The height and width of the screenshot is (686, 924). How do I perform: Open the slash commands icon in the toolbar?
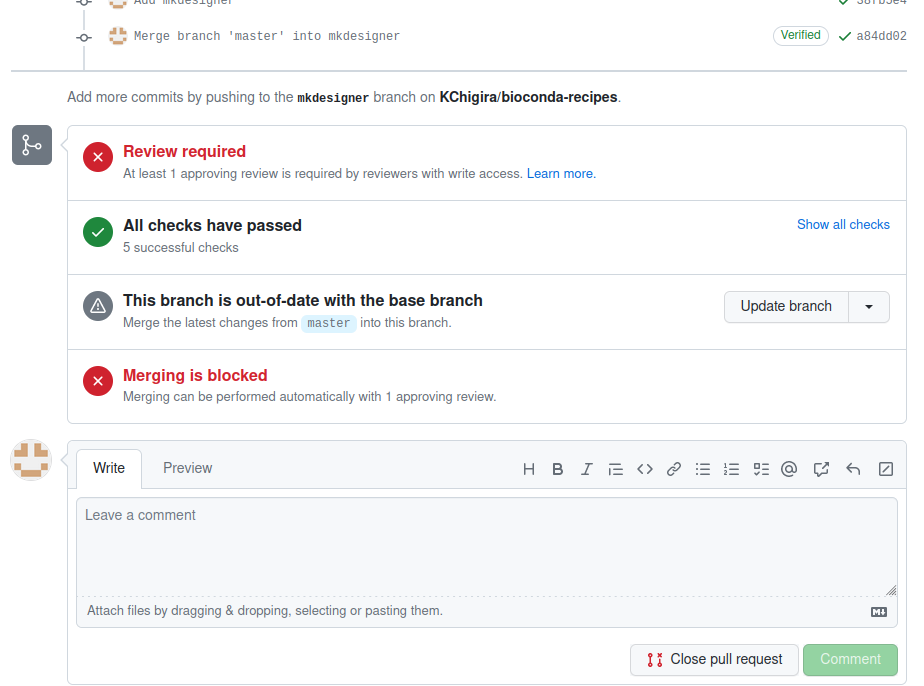pyautogui.click(x=886, y=469)
